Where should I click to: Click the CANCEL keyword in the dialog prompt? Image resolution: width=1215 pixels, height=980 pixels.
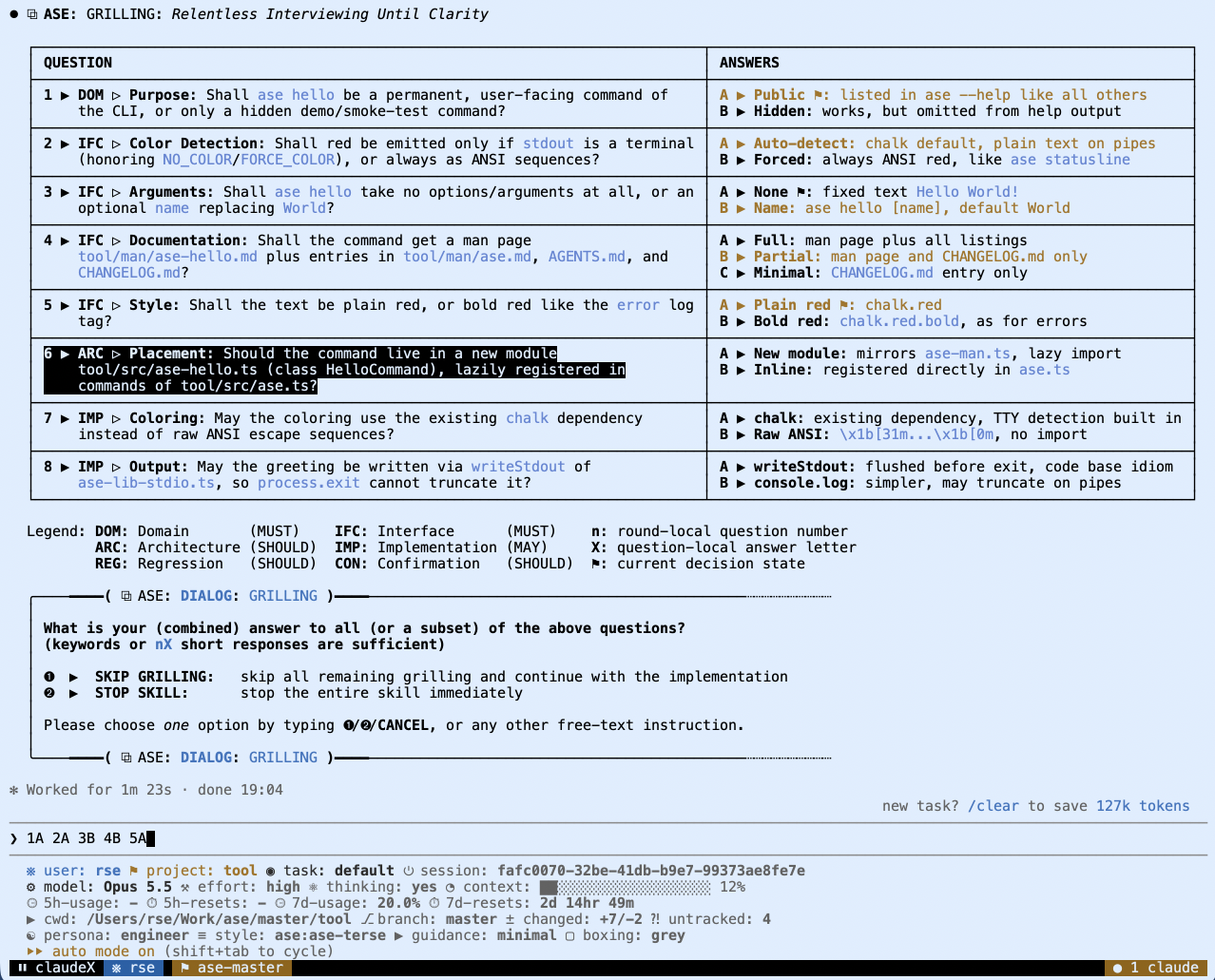tap(403, 725)
